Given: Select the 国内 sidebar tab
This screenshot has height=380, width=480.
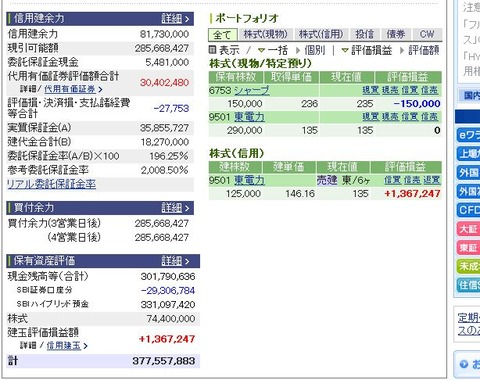Looking at the screenshot, I should (x=469, y=96).
